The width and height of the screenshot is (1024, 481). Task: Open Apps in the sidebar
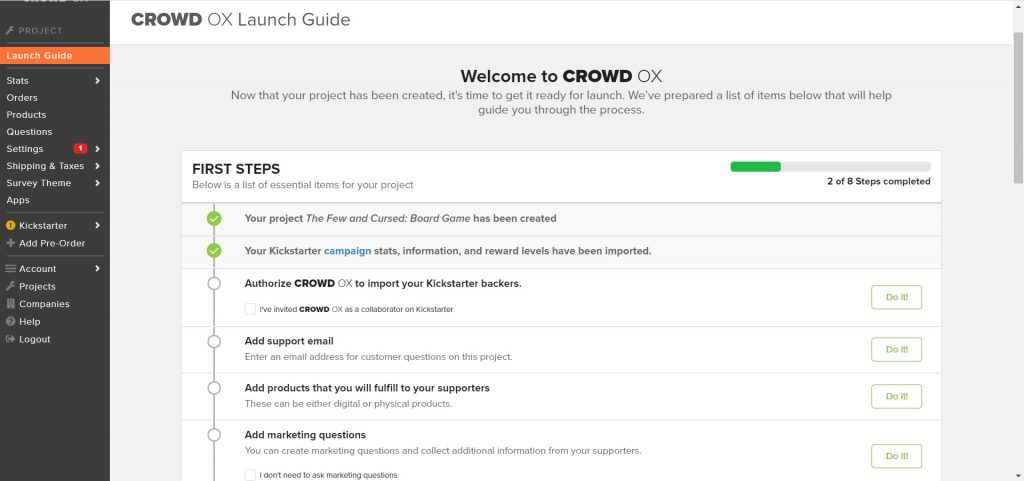pos(18,200)
